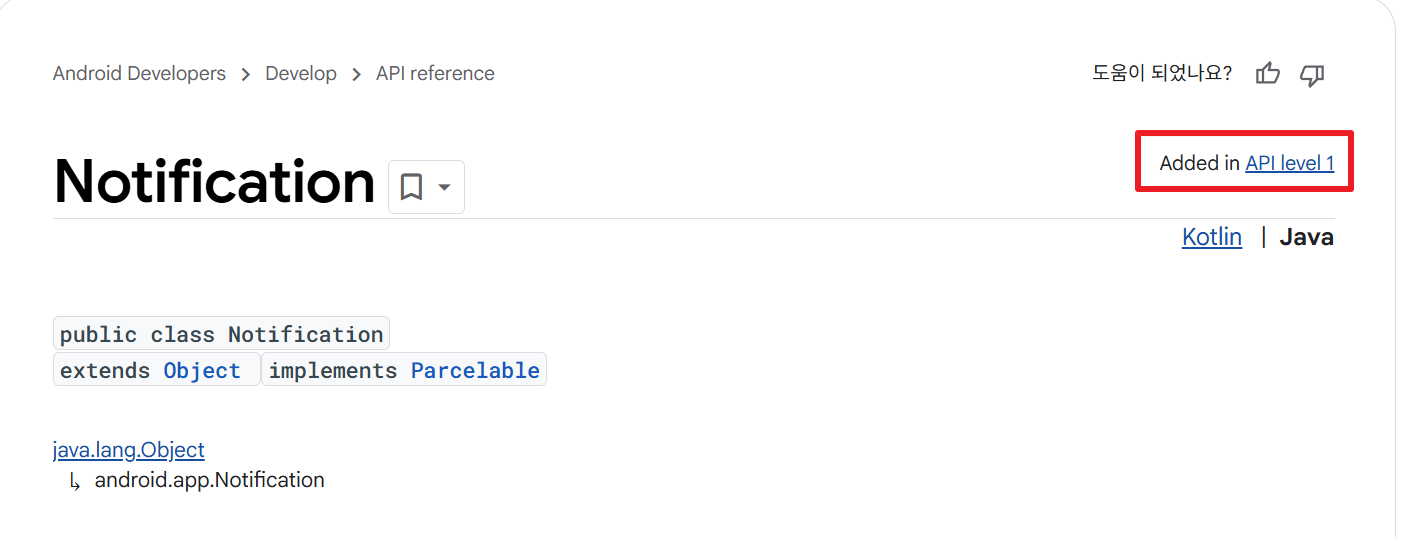Click the Notification page heading
Viewport: 1402px width, 537px height.
[x=214, y=182]
